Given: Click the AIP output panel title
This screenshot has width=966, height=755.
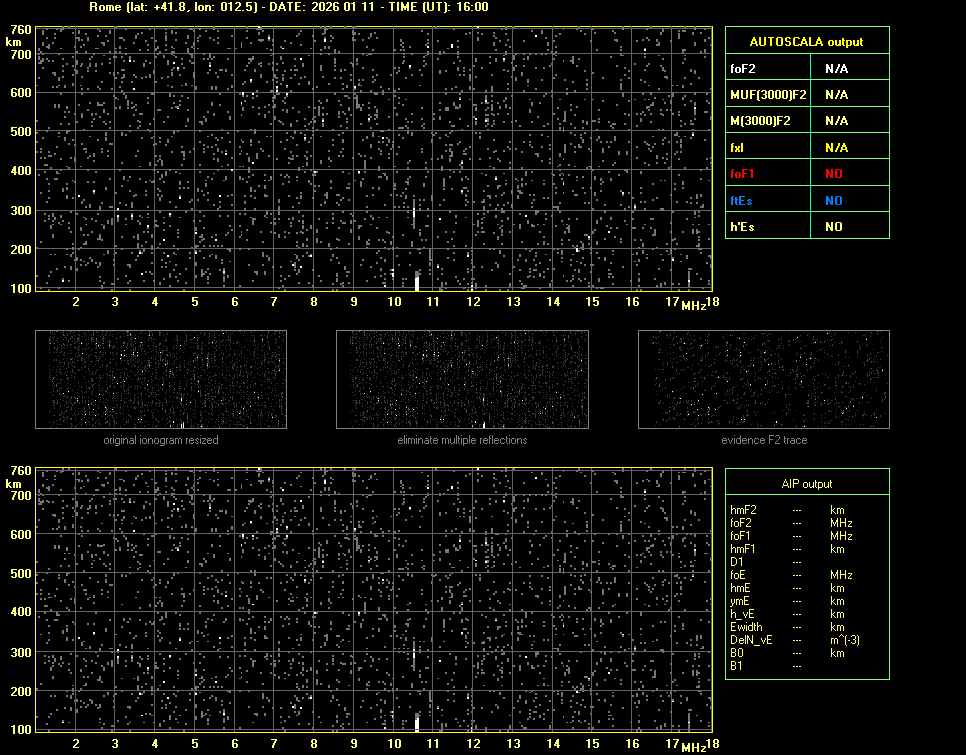Looking at the screenshot, I should coord(806,484).
